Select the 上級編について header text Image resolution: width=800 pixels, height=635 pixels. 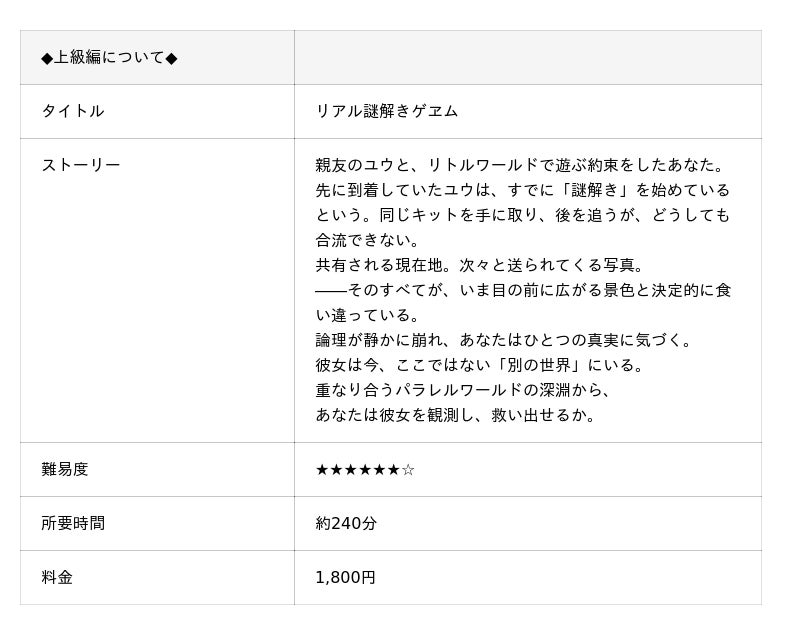point(109,58)
